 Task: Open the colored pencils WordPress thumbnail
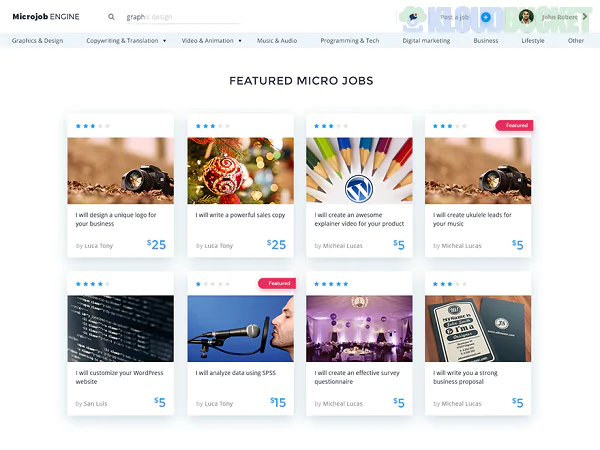pyautogui.click(x=359, y=171)
